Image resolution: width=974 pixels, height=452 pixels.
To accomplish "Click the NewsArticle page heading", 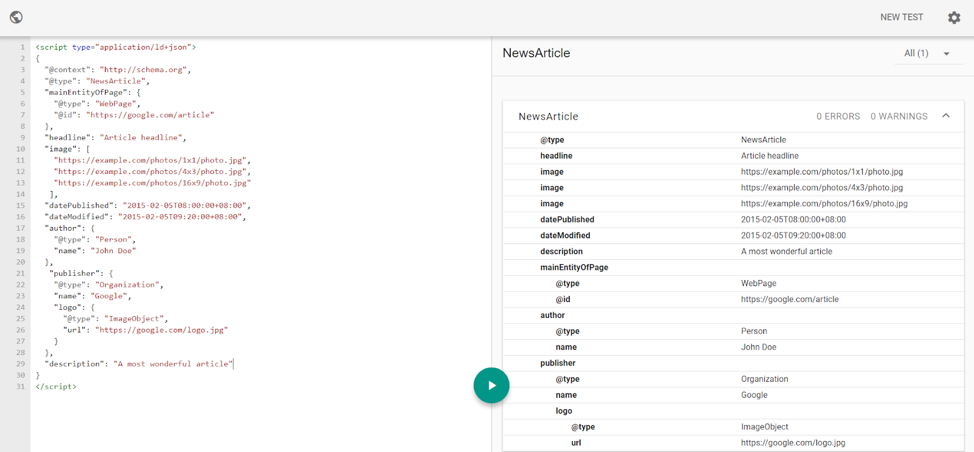I will (x=536, y=53).
